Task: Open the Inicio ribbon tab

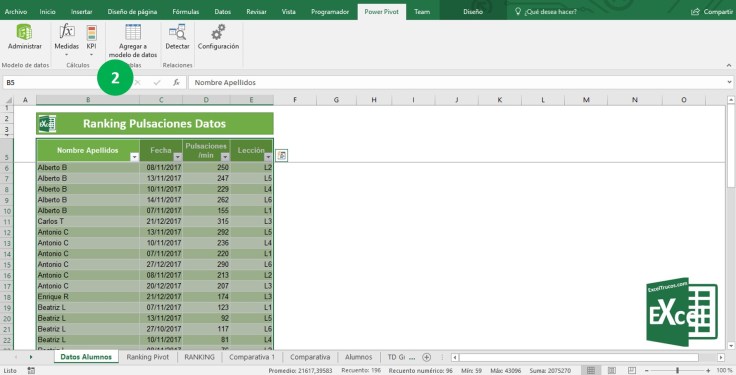Action: 47,12
